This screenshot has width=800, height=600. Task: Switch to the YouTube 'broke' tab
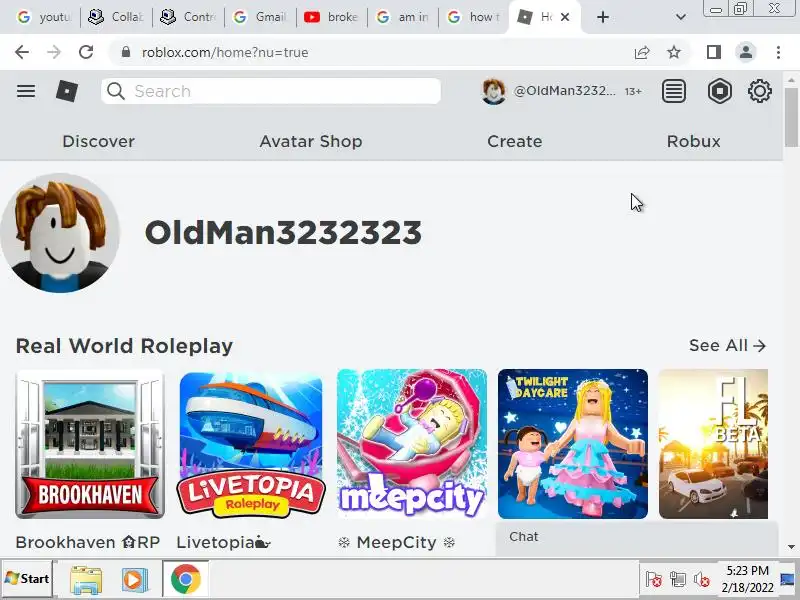pyautogui.click(x=331, y=17)
